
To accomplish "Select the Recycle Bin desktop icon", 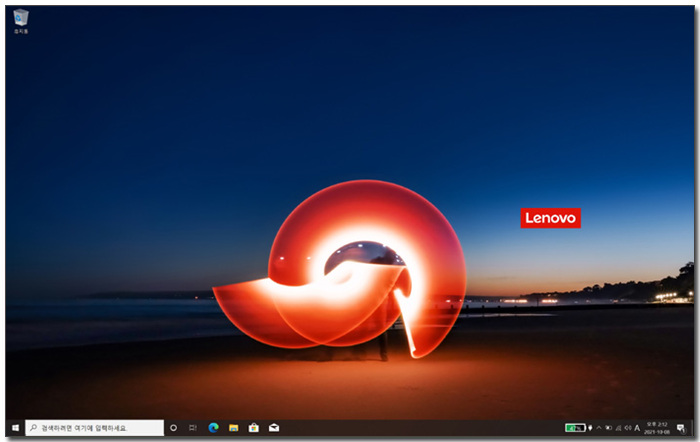I will pyautogui.click(x=20, y=18).
